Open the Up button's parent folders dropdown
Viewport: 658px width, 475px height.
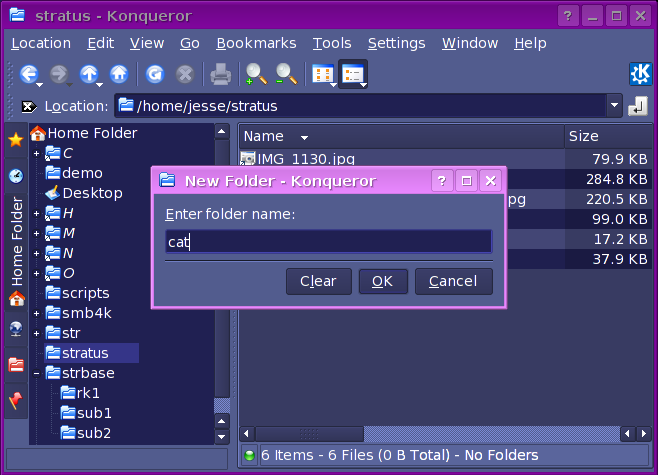tap(100, 85)
